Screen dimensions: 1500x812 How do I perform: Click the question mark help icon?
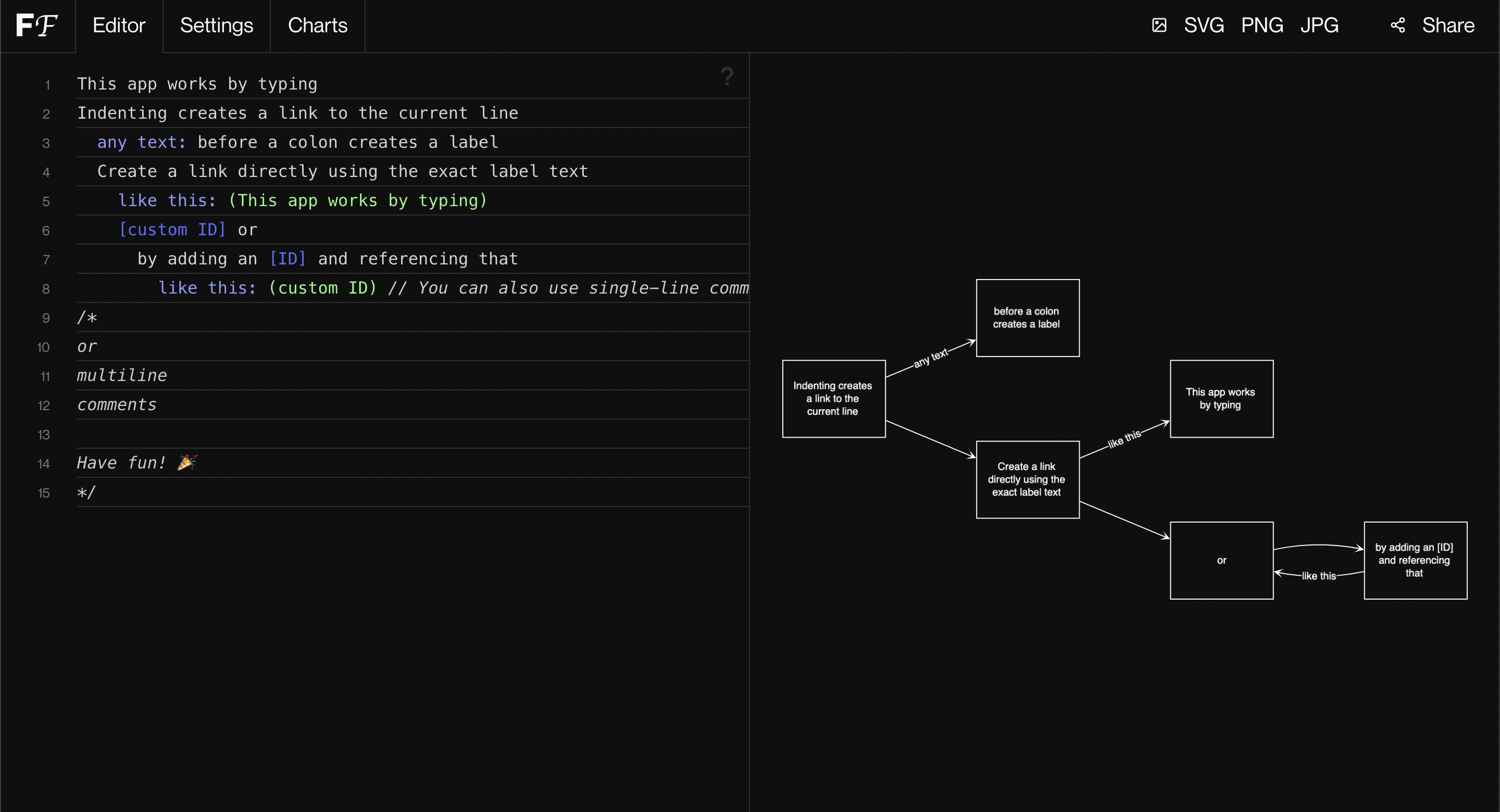pyautogui.click(x=727, y=76)
